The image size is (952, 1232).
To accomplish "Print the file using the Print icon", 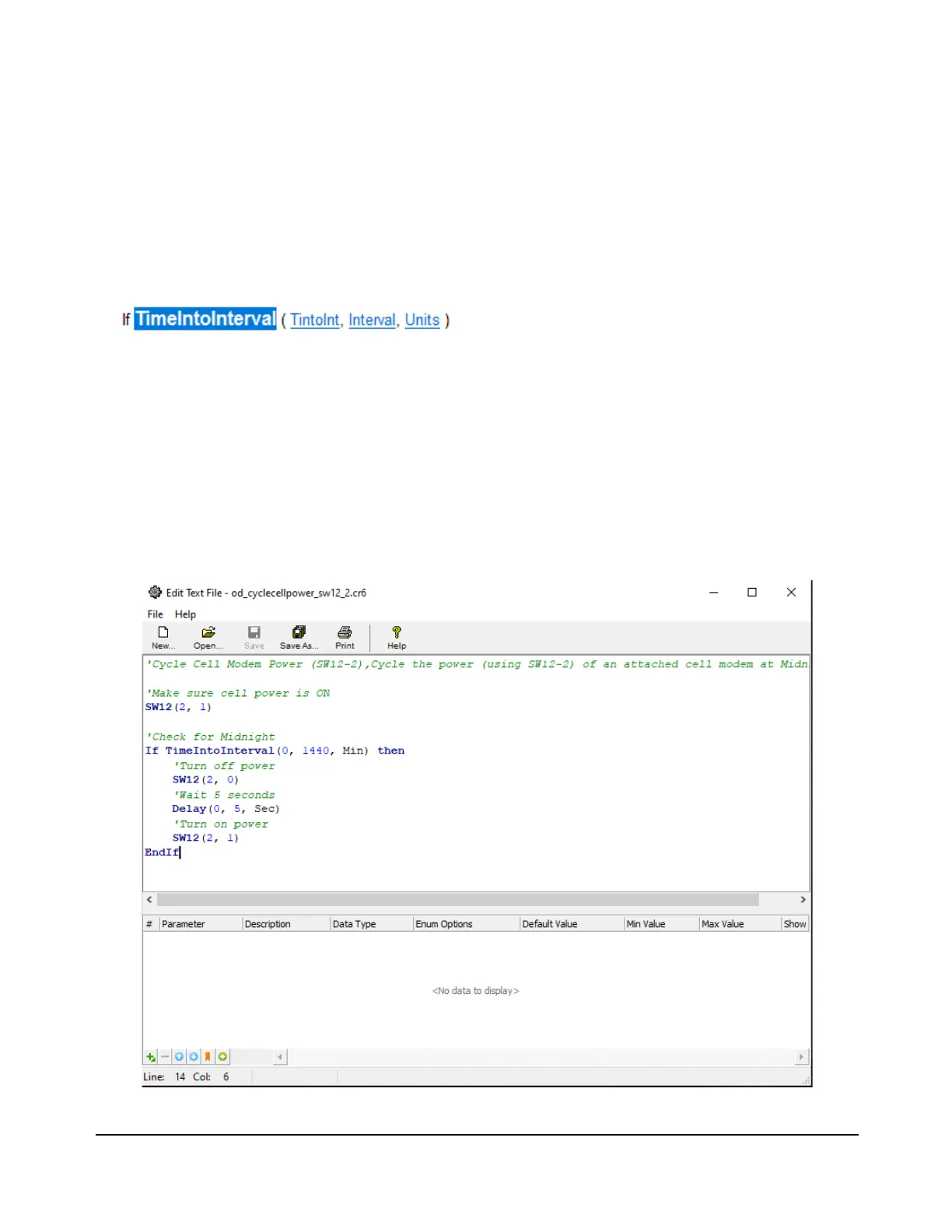I will pyautogui.click(x=345, y=637).
